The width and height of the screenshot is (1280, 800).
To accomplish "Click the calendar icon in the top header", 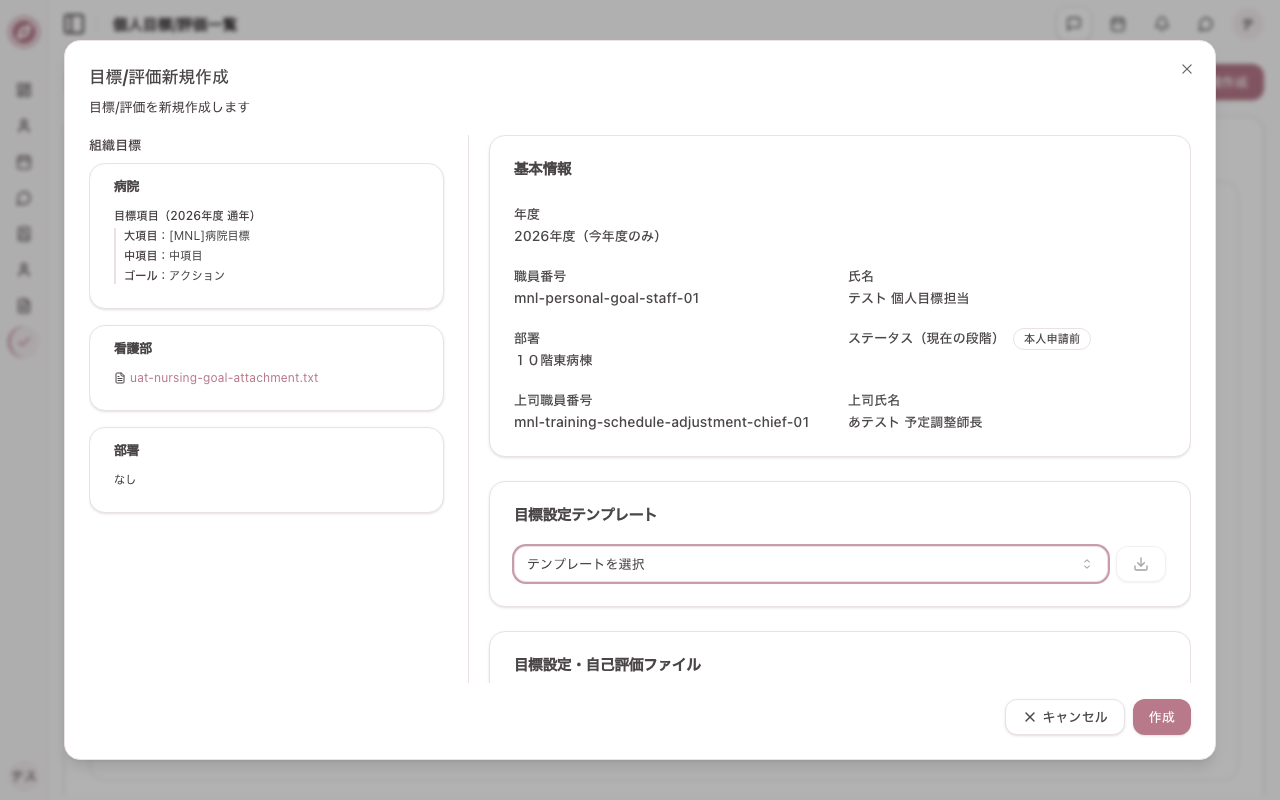I will click(x=1118, y=24).
